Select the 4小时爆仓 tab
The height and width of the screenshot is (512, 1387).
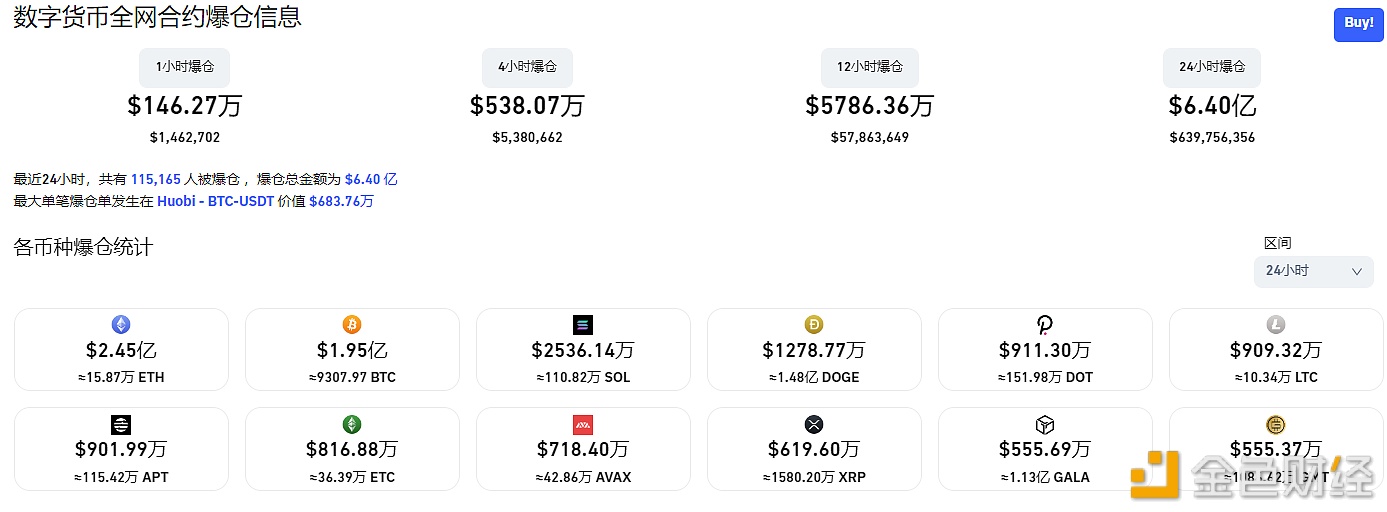[x=527, y=67]
